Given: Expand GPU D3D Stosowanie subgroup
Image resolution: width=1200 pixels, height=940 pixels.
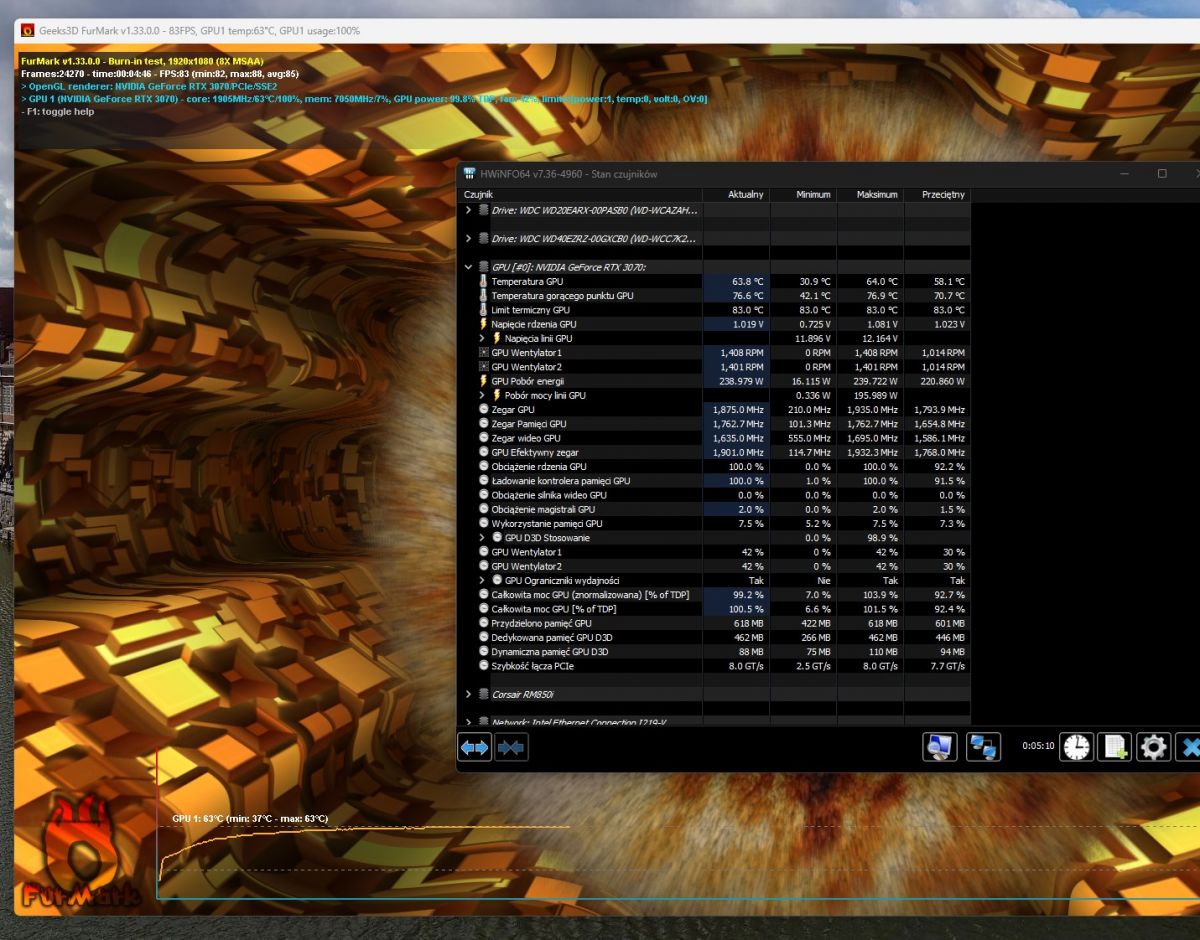Looking at the screenshot, I should pos(483,538).
